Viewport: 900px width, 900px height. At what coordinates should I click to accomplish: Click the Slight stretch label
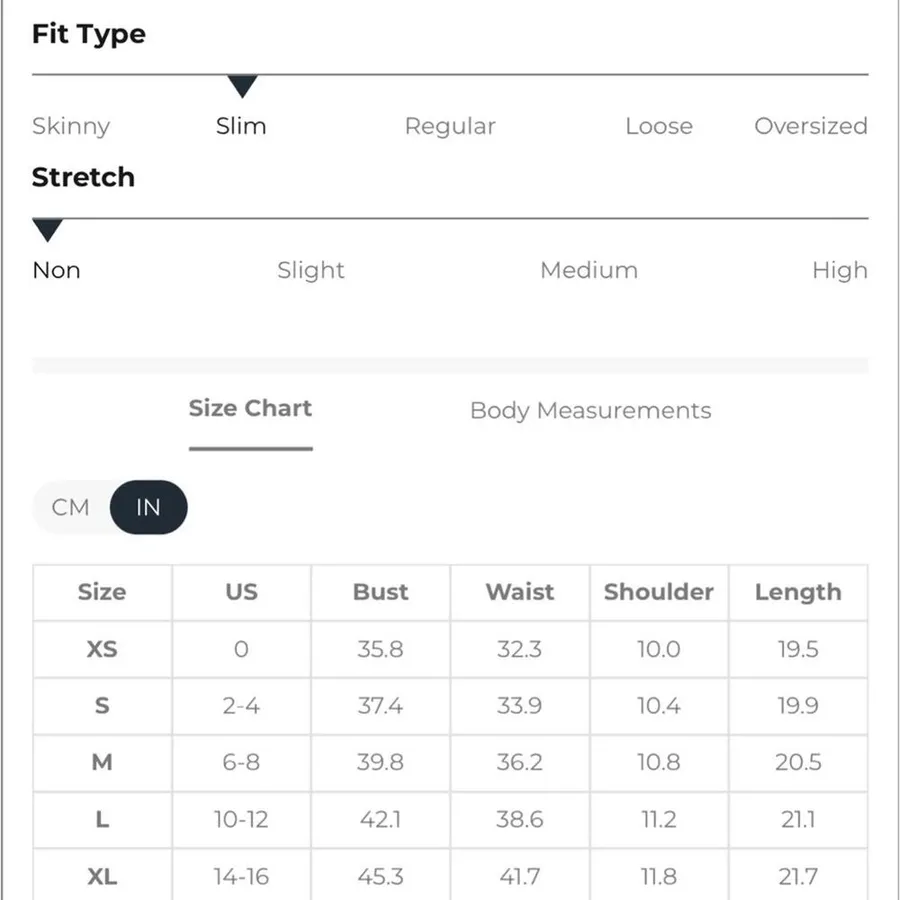(311, 270)
